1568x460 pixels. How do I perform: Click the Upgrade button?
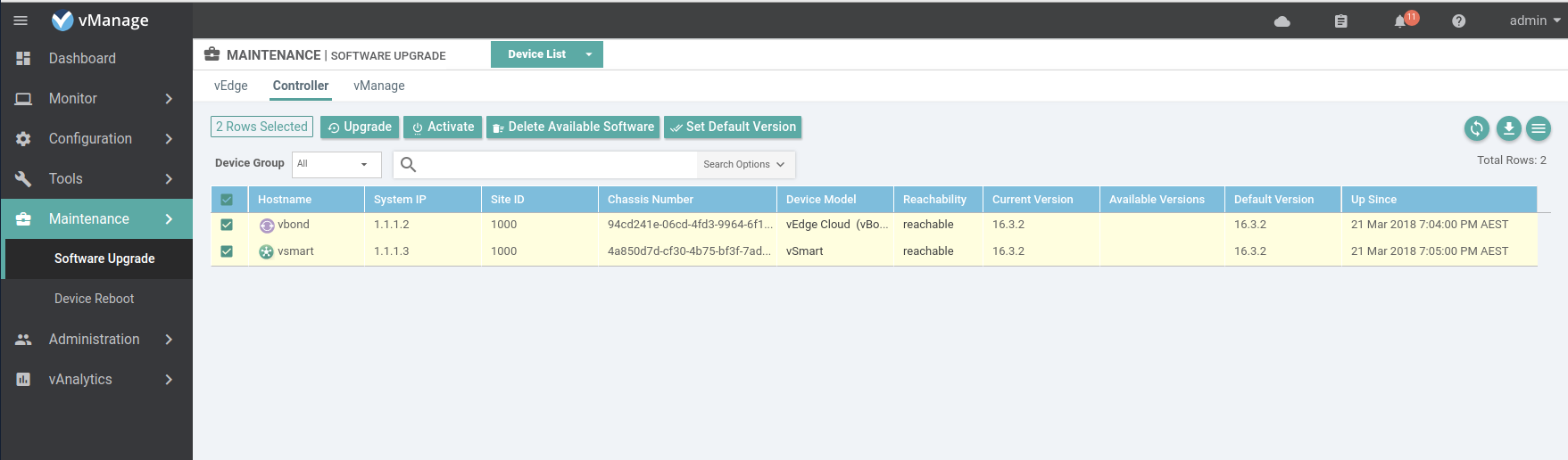click(x=359, y=127)
